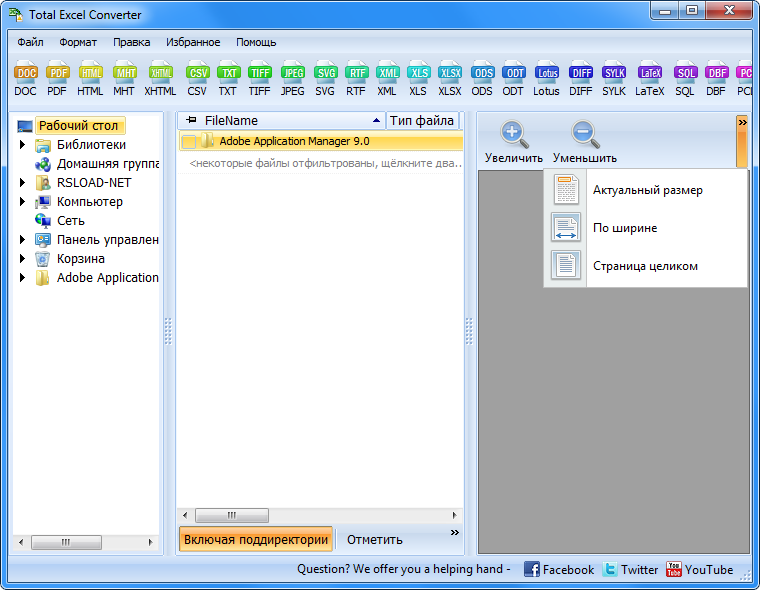Image resolution: width=760 pixels, height=590 pixels.
Task: Choose the SVG conversion icon
Action: (325, 78)
